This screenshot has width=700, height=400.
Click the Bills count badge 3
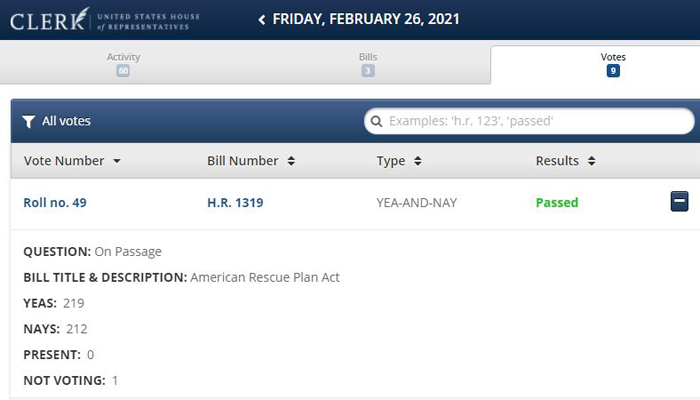coord(368,71)
